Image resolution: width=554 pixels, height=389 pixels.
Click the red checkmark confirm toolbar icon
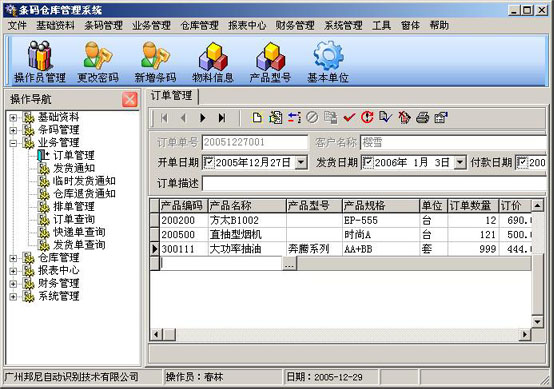coord(349,117)
